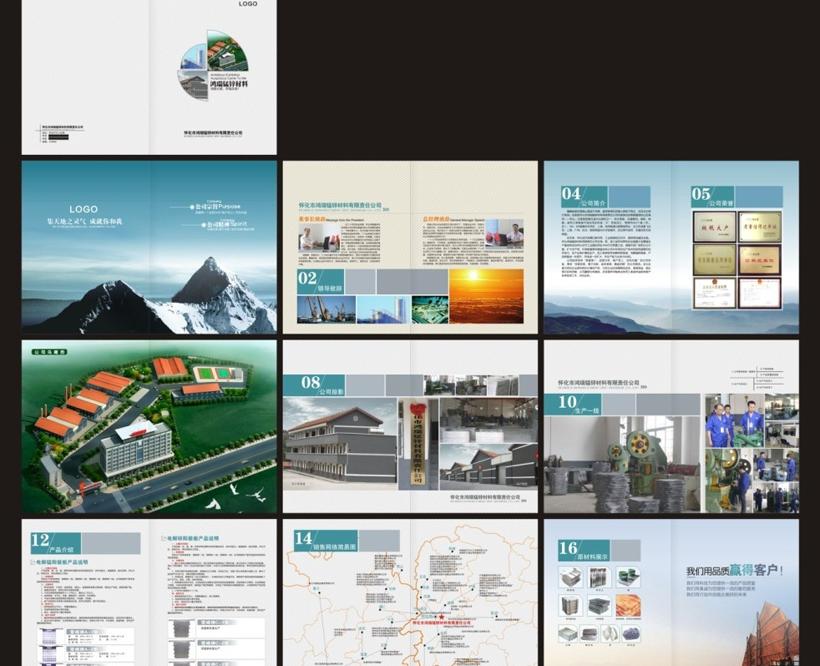Image resolution: width=820 pixels, height=666 pixels.
Task: Click the sailing ship image at bottom right
Action: coord(770,632)
